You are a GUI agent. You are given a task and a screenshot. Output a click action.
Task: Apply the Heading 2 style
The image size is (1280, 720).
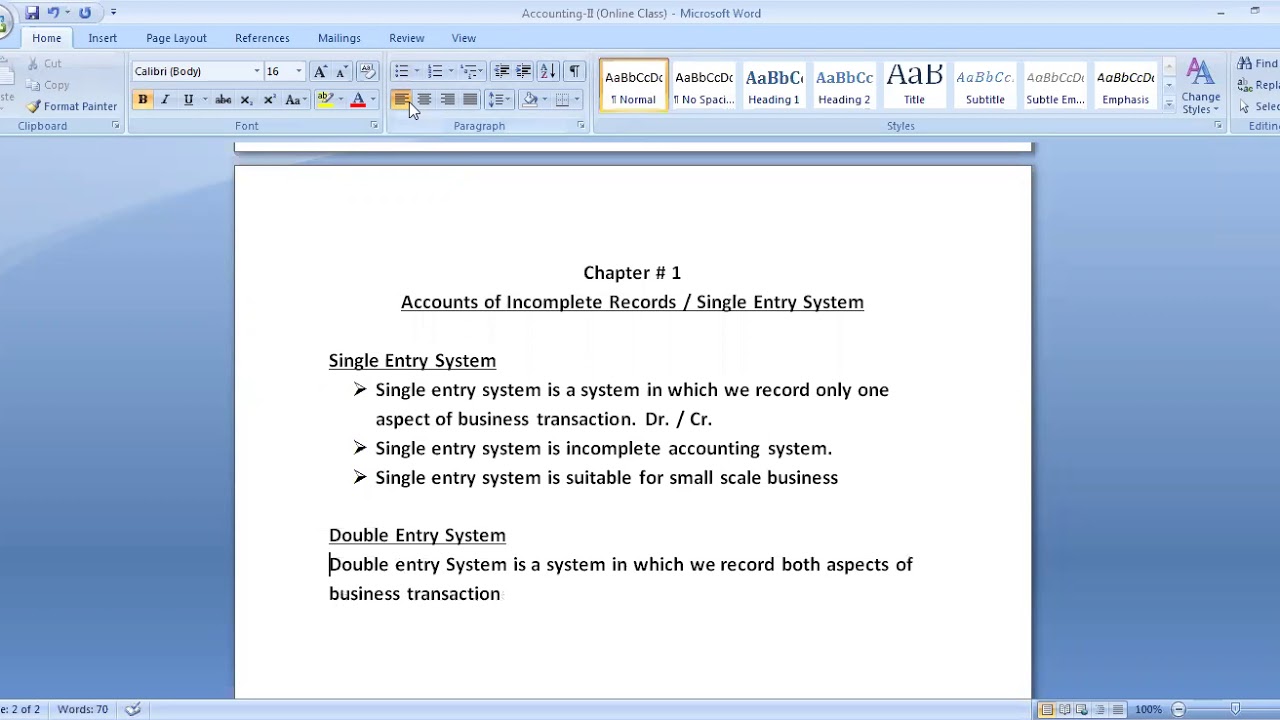click(x=844, y=85)
